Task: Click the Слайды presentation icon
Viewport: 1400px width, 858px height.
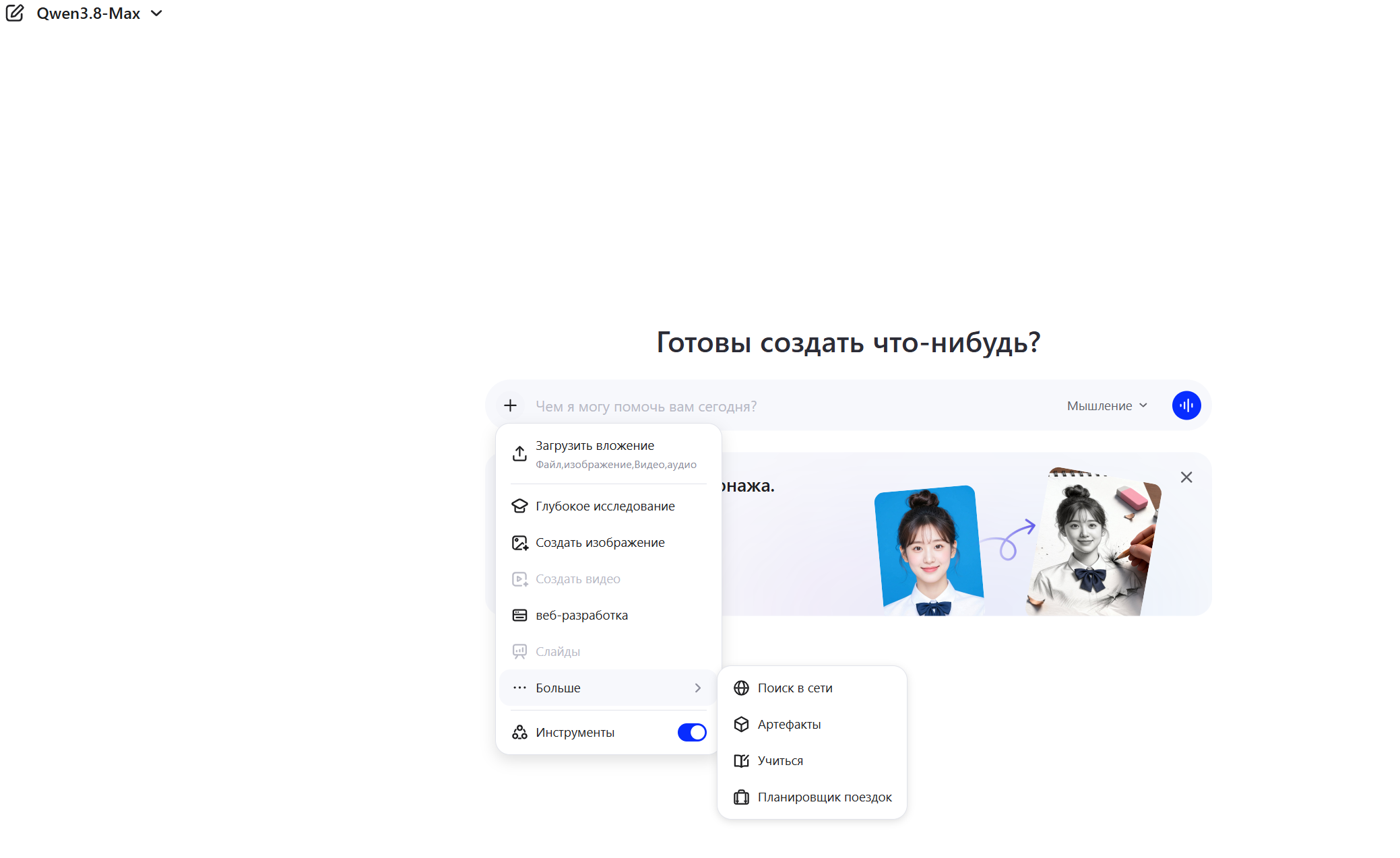Action: 519,651
